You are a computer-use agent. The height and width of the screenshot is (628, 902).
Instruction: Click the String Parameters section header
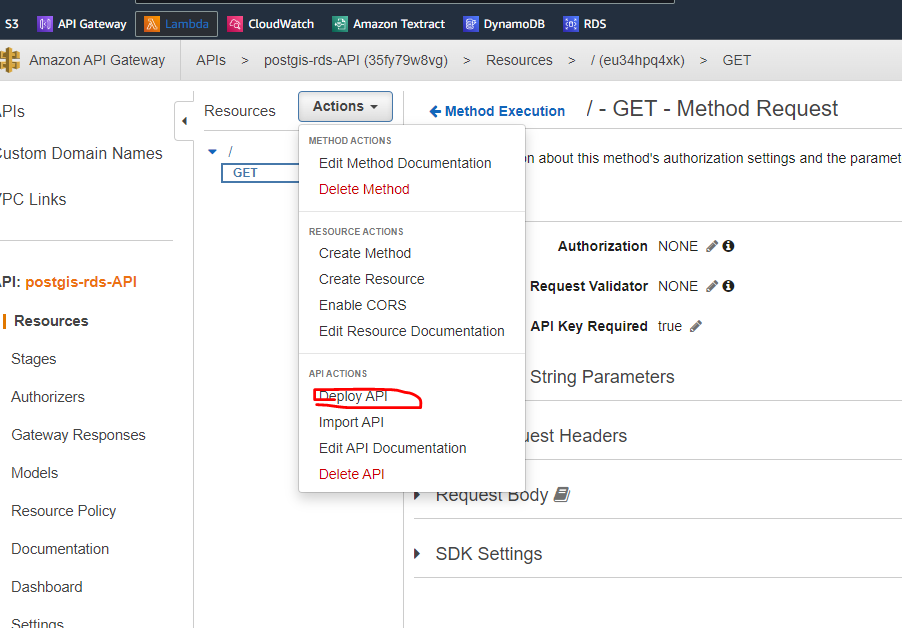(602, 377)
